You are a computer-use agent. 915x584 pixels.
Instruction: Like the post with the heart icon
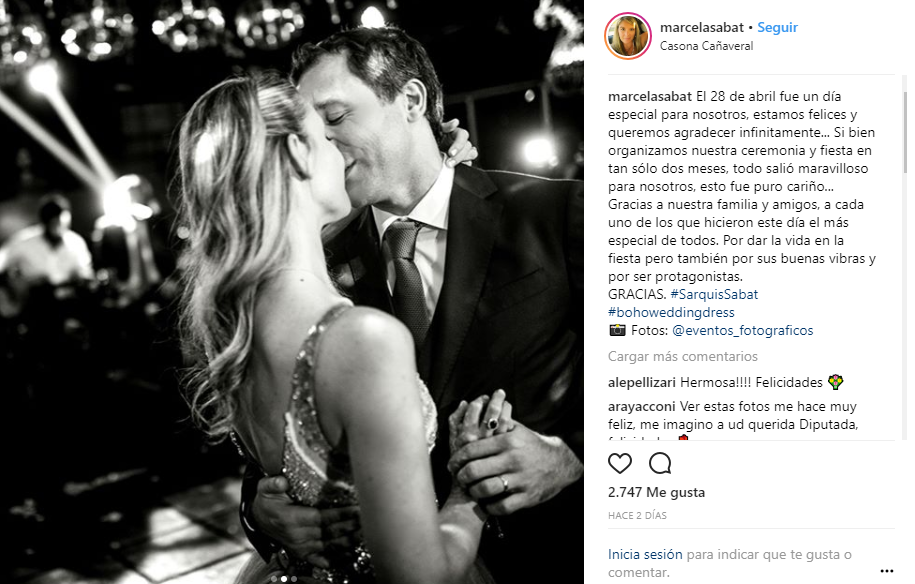point(620,464)
